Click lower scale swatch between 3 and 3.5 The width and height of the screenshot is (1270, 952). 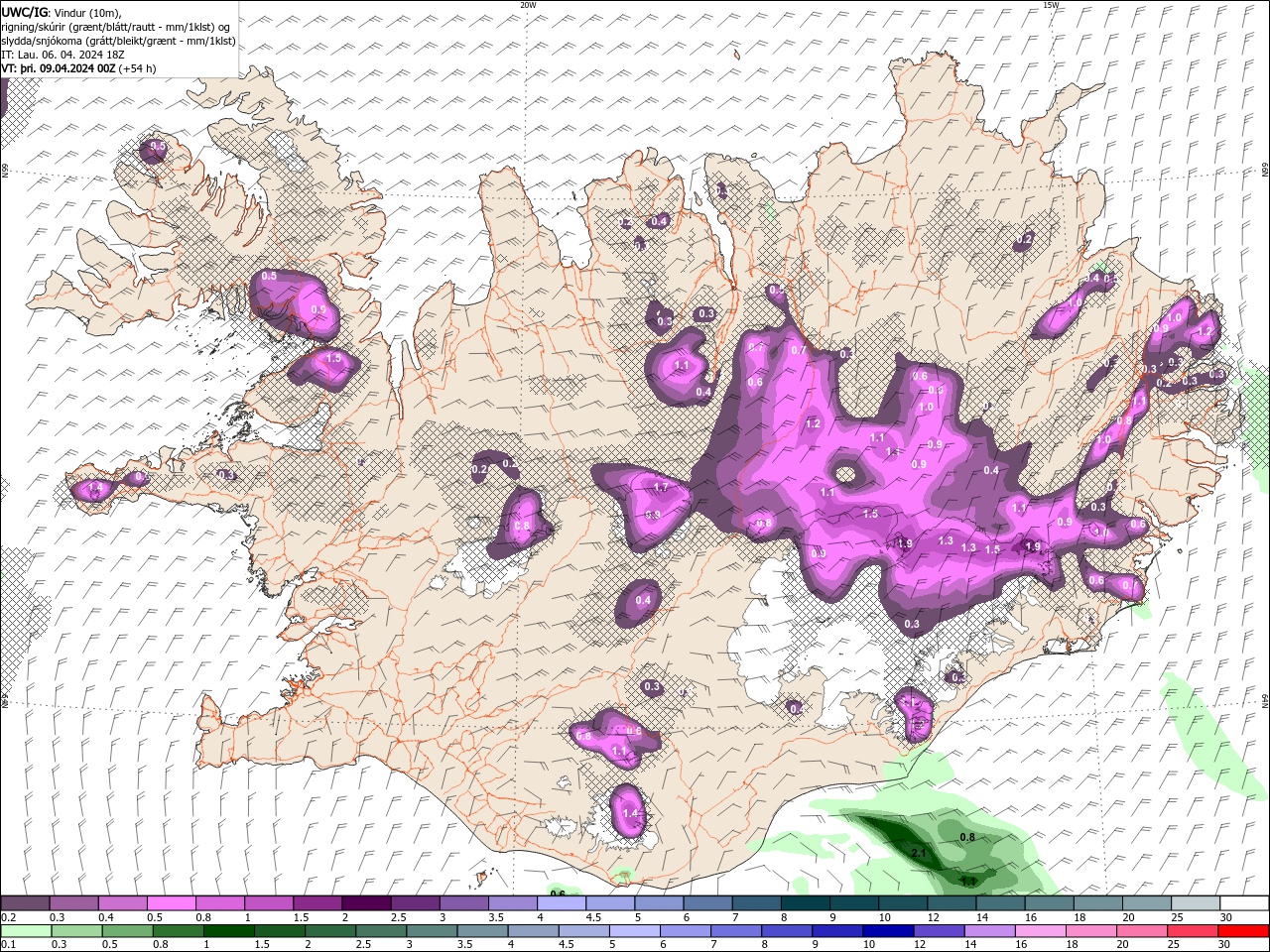[432, 931]
